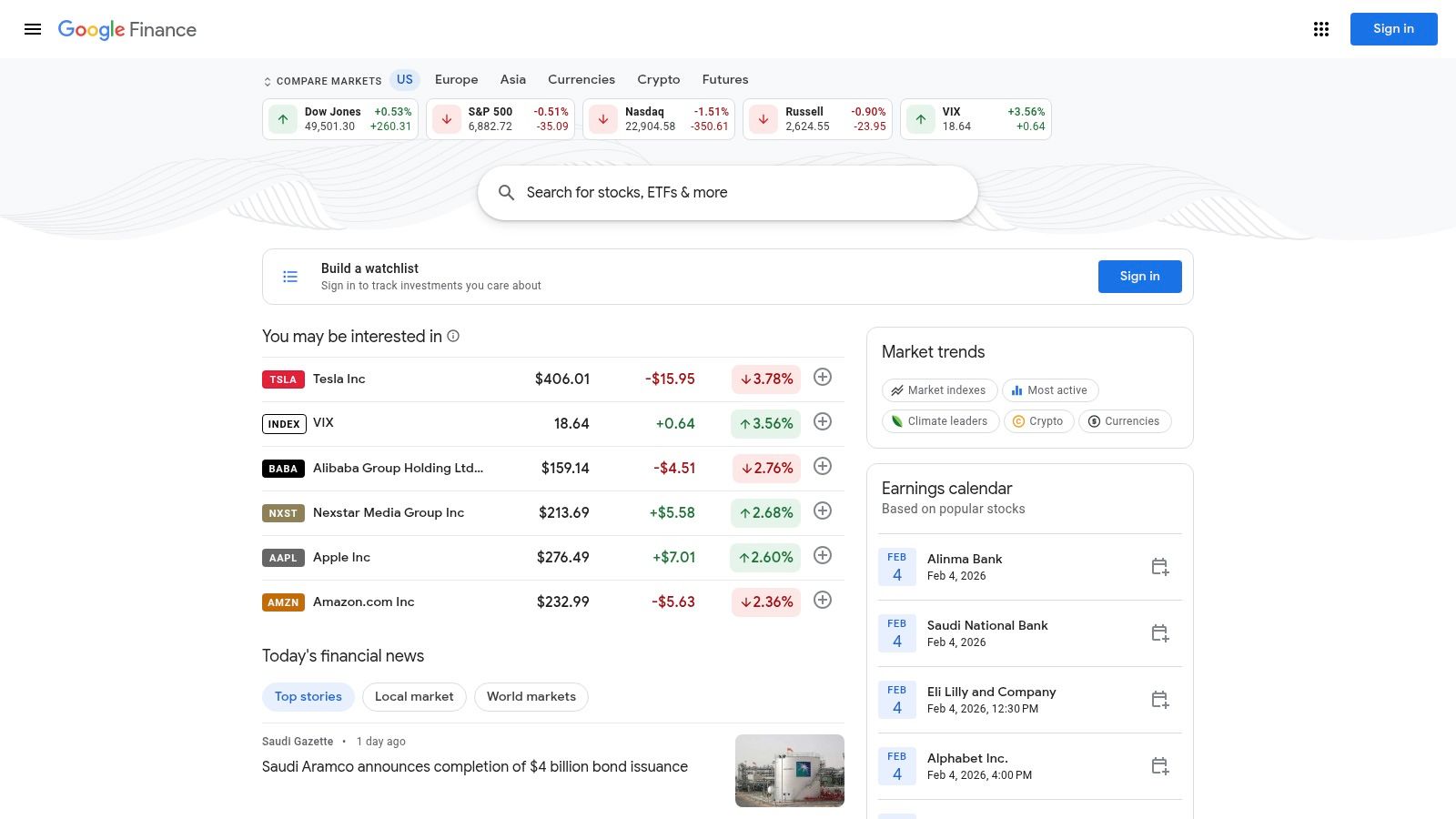Click the info icon beside 'You may be interested in'
Image resolution: width=1456 pixels, height=819 pixels.
pyautogui.click(x=453, y=336)
